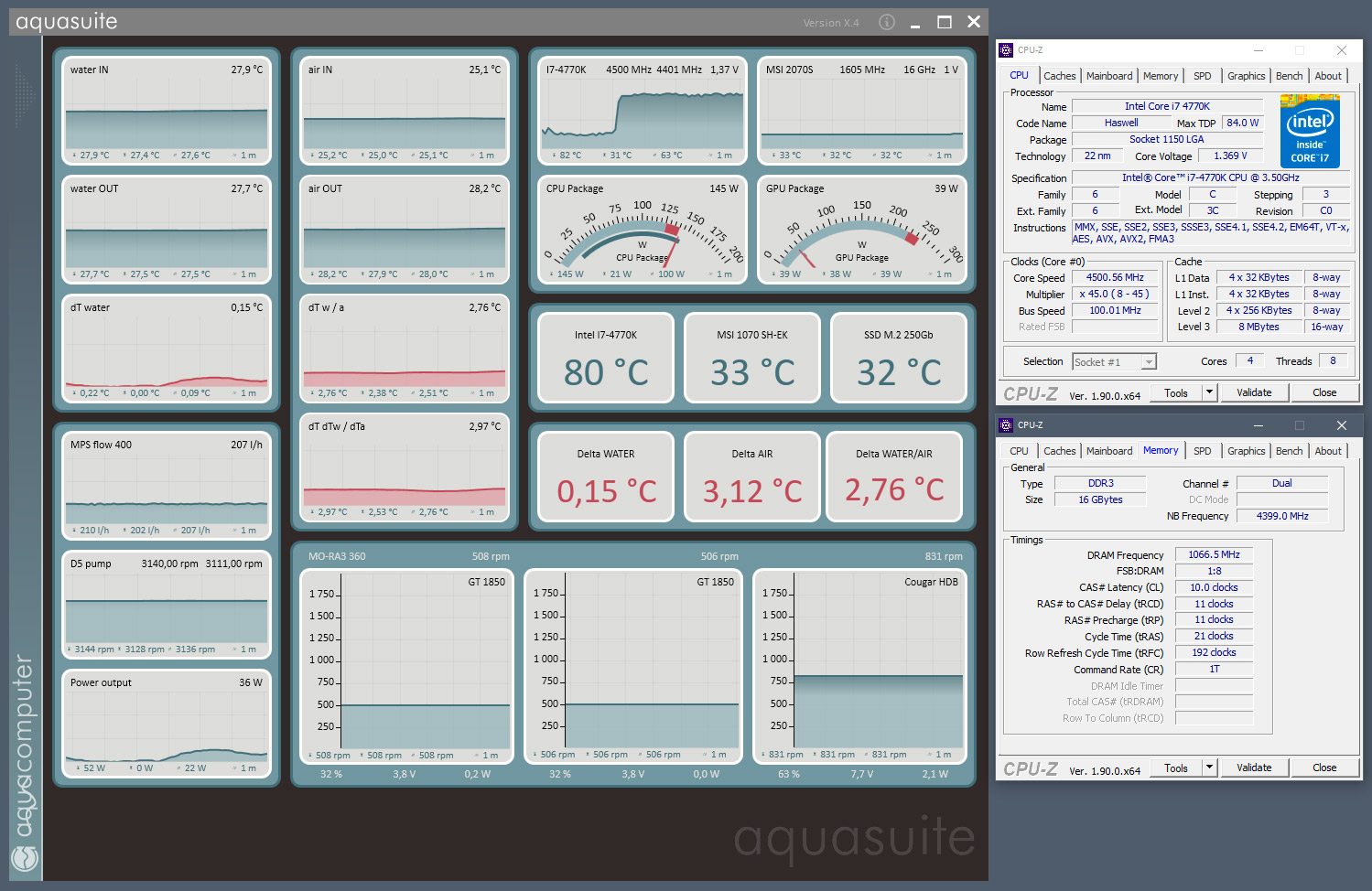This screenshot has height=891, width=1372.
Task: Select the SSD M.2 250Gb temperature tile
Action: 899,358
